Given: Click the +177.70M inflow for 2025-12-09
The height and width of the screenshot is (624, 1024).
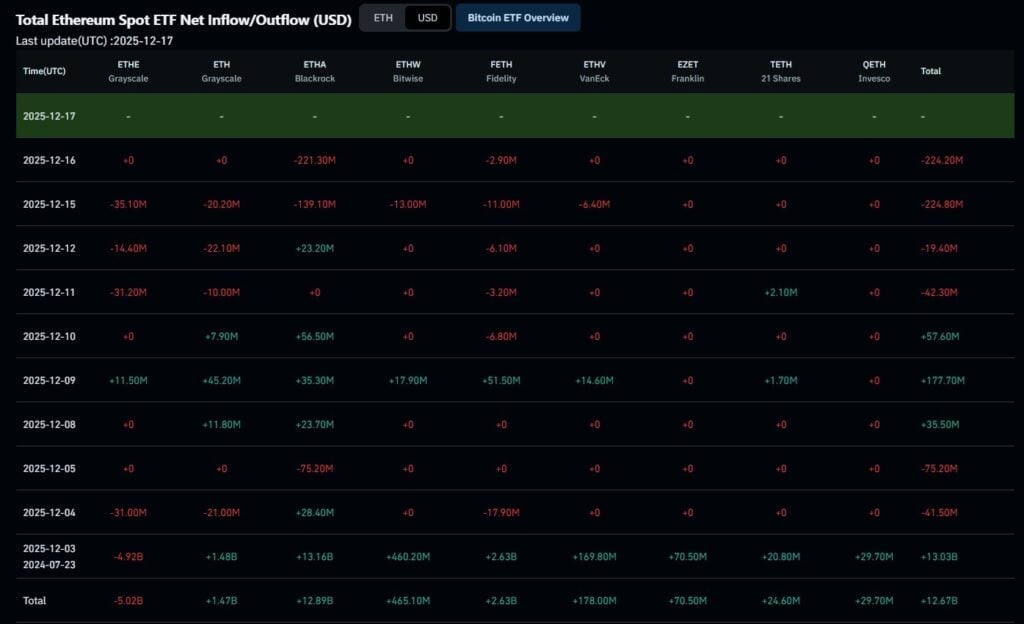Looking at the screenshot, I should tap(945, 380).
